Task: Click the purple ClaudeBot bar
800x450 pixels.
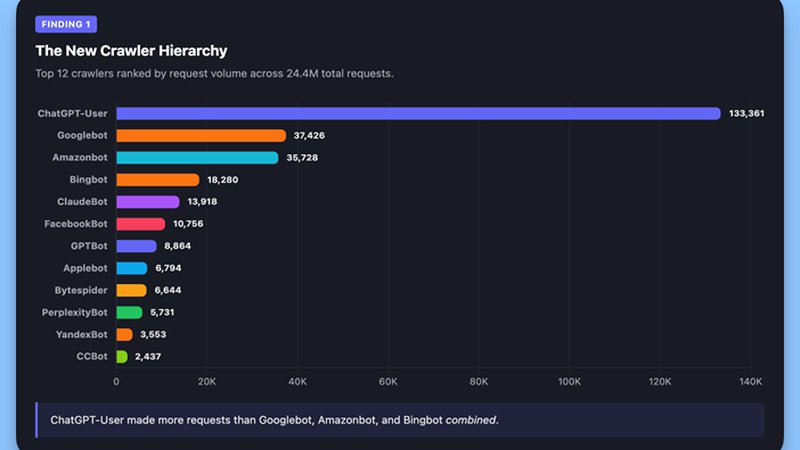Action: [x=148, y=201]
